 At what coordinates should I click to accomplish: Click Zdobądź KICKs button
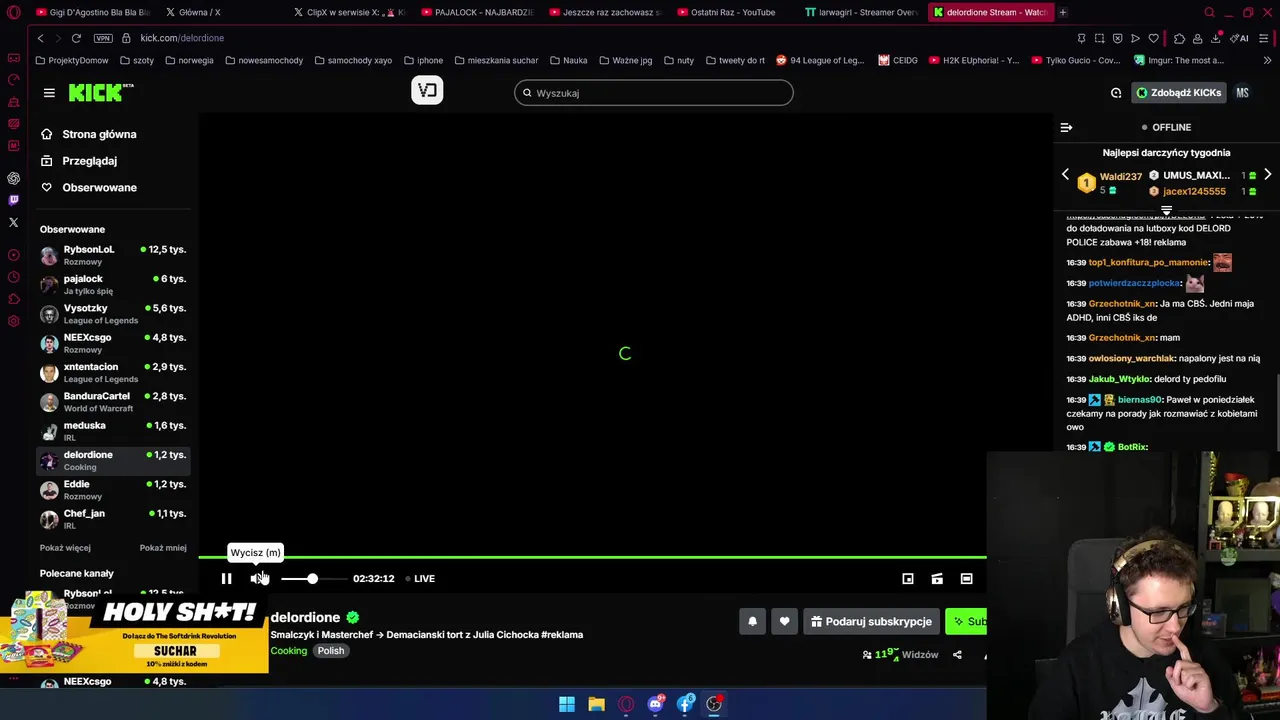coord(1178,93)
